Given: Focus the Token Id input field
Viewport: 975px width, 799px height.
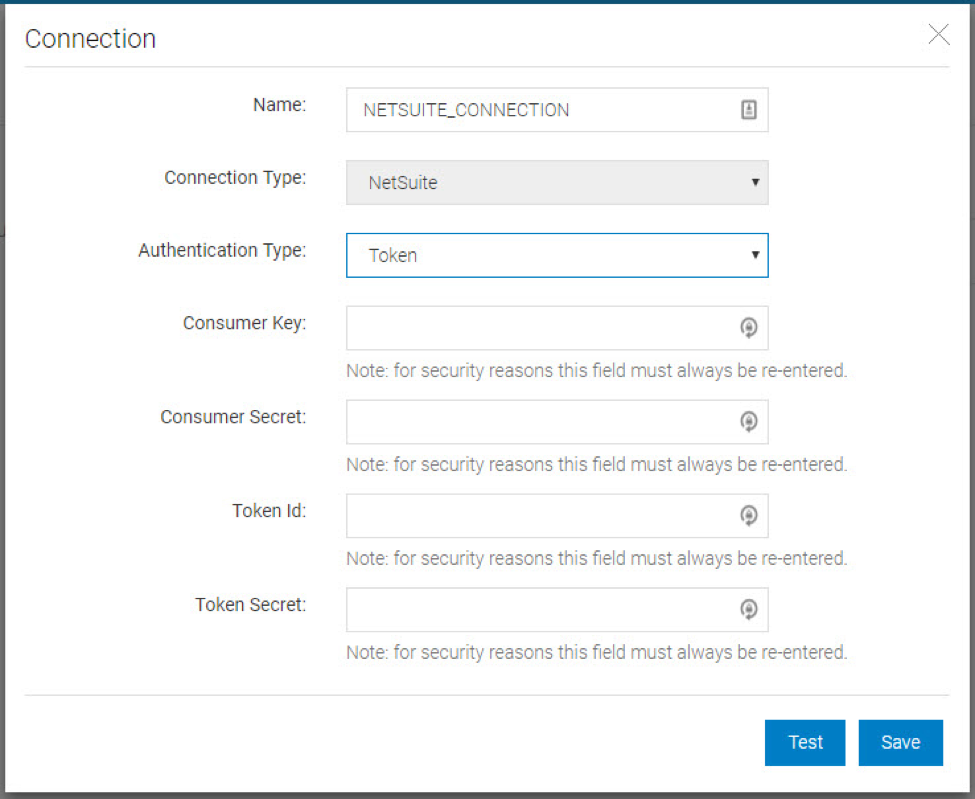Looking at the screenshot, I should [x=557, y=515].
